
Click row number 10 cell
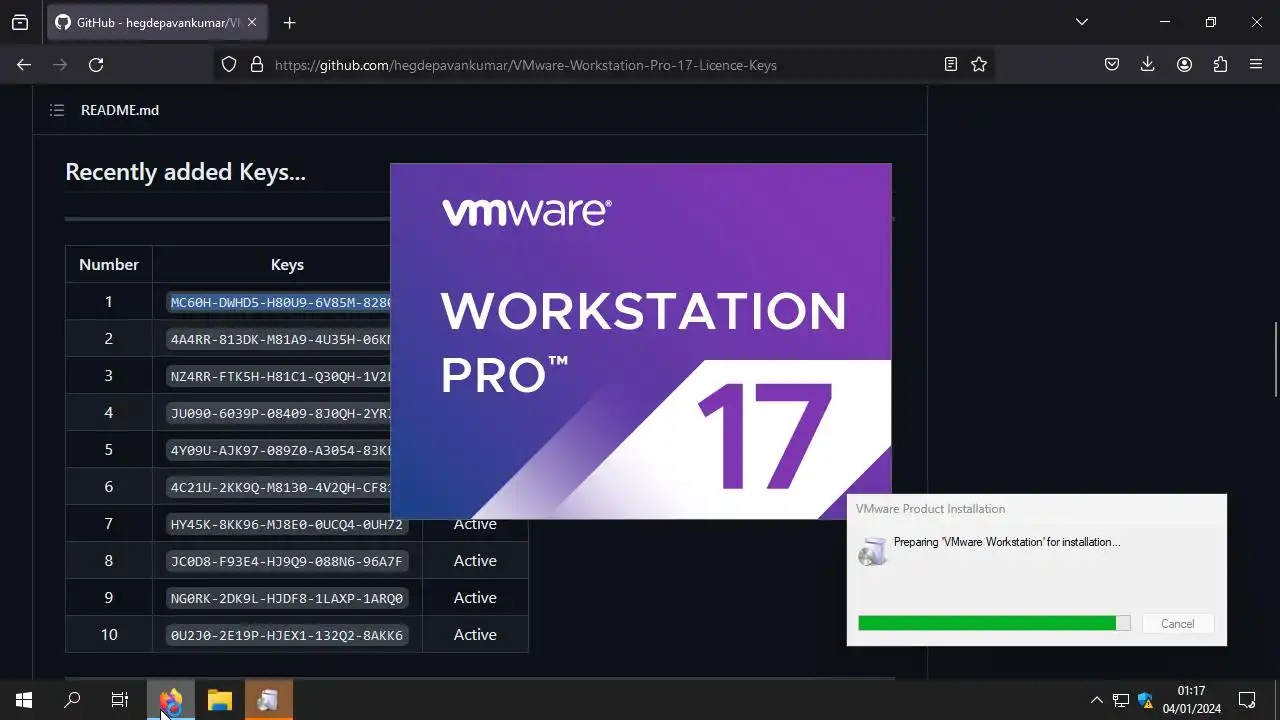click(109, 634)
